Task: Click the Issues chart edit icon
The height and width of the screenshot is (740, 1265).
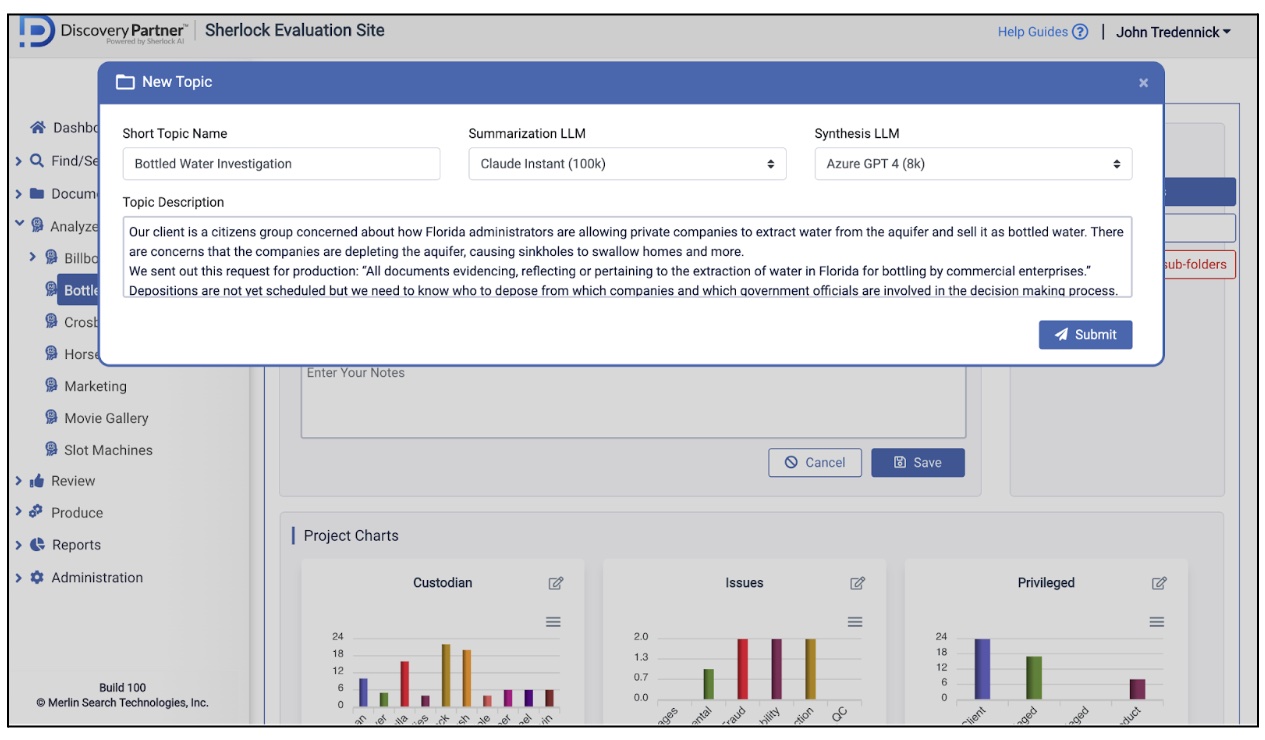Action: [x=857, y=583]
